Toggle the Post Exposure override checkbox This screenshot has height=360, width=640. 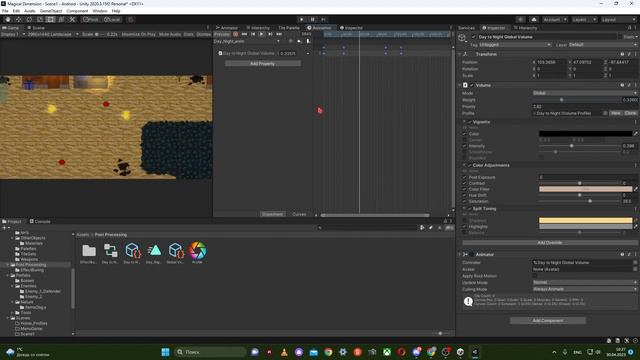pyautogui.click(x=464, y=177)
